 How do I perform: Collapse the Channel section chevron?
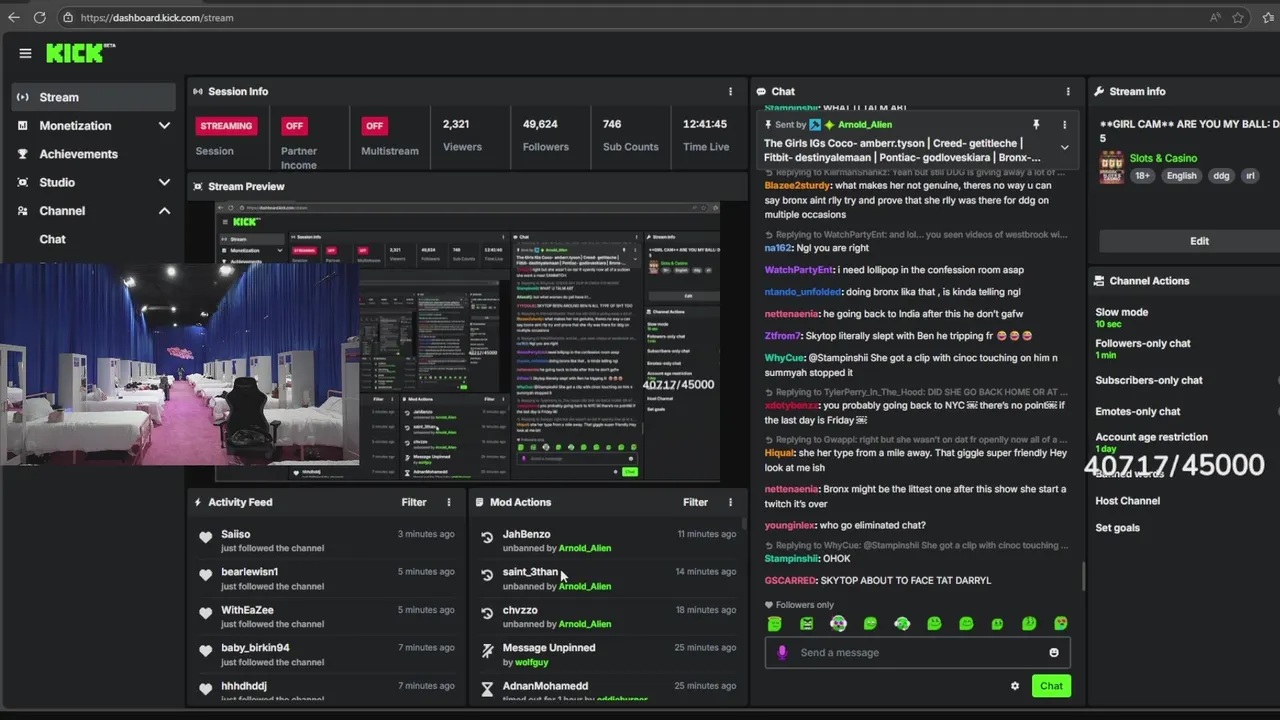pyautogui.click(x=164, y=211)
